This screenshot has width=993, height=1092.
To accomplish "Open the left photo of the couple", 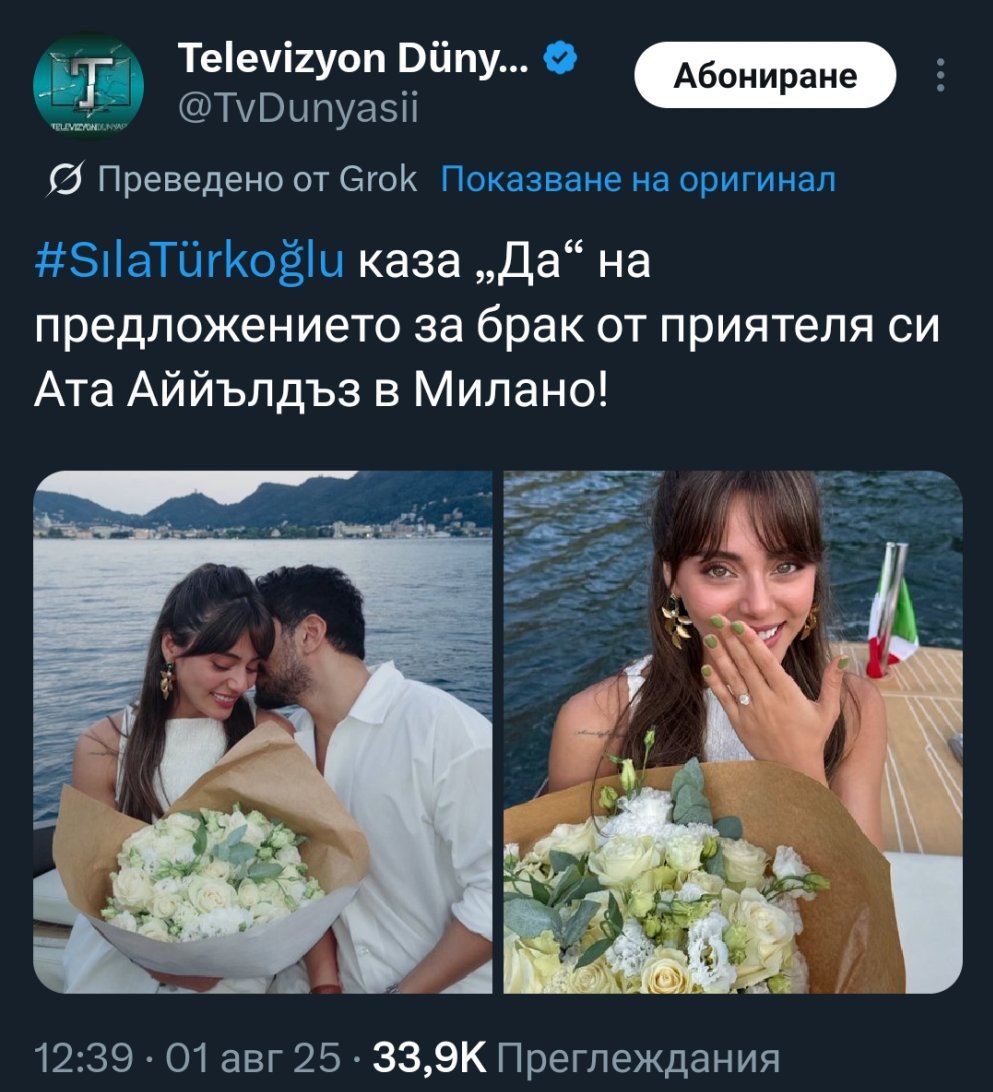I will pos(263,731).
